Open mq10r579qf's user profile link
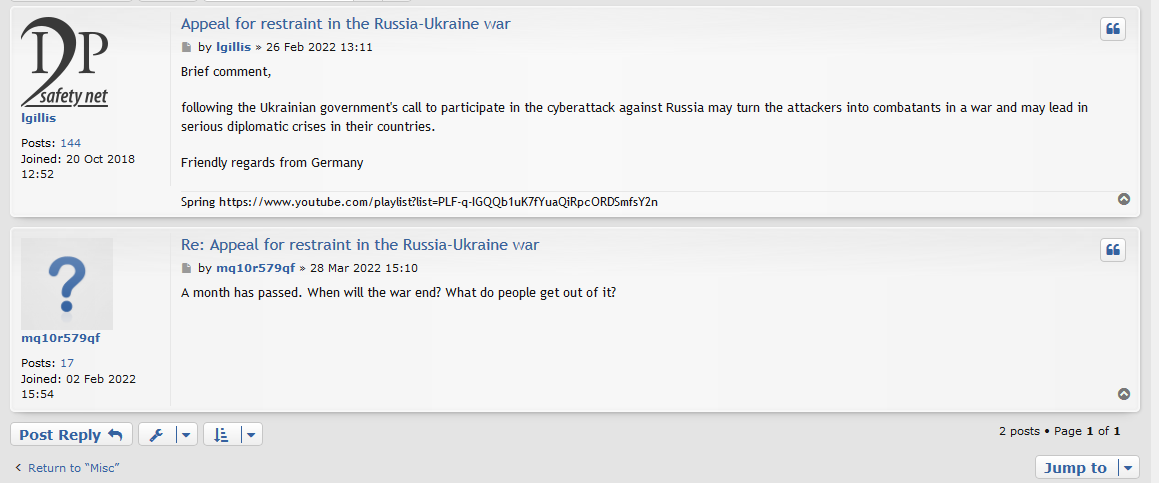 [60, 338]
